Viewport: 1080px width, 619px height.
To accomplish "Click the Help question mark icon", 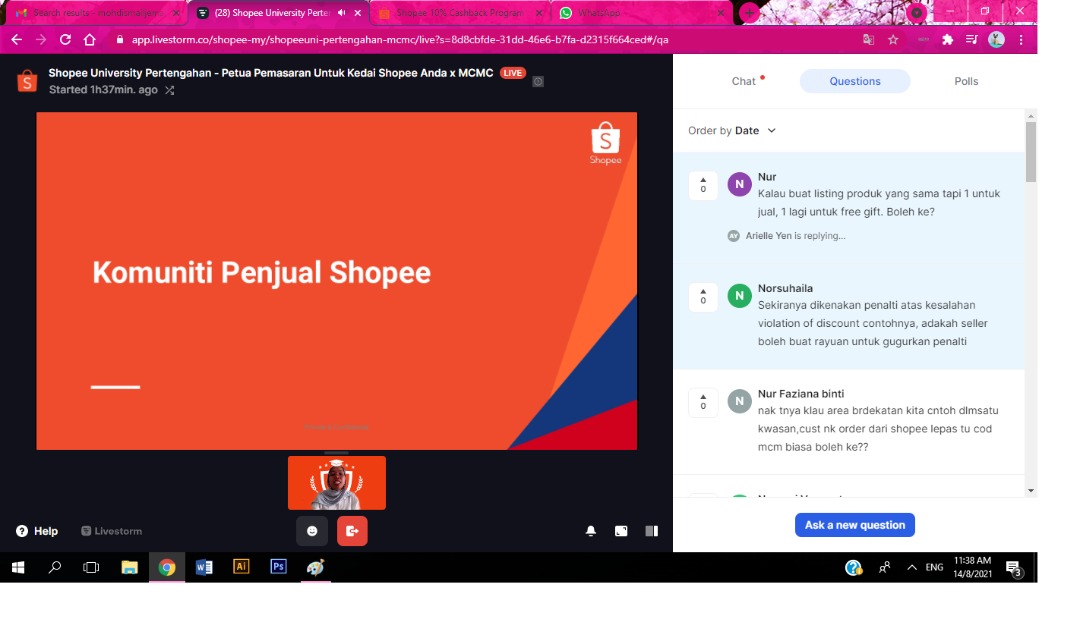I will pos(22,531).
